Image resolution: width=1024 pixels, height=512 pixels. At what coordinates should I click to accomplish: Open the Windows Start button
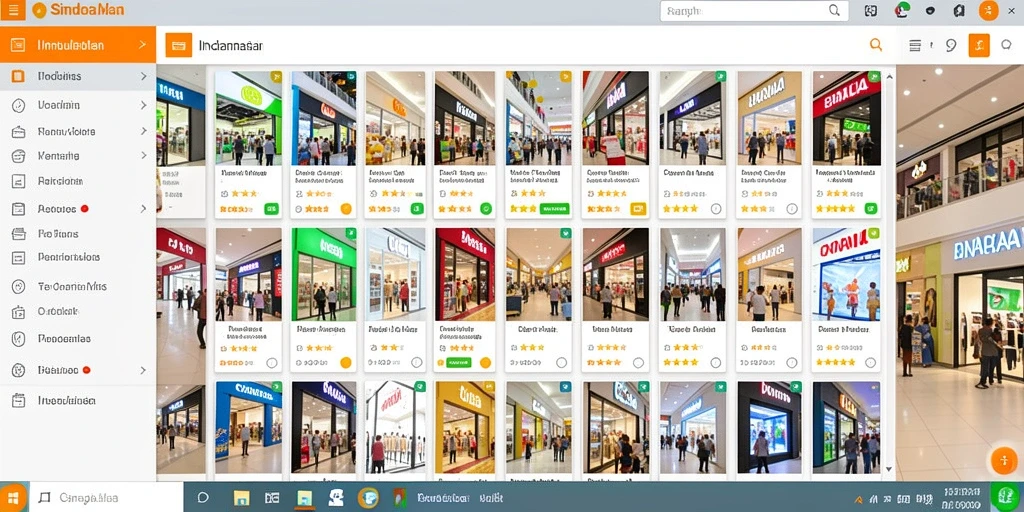(13, 498)
